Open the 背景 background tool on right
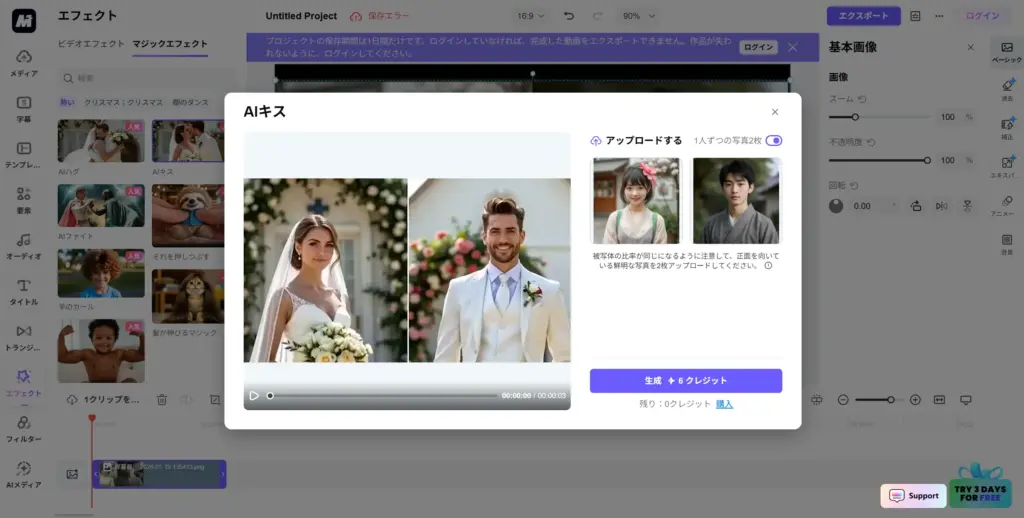 click(1007, 245)
